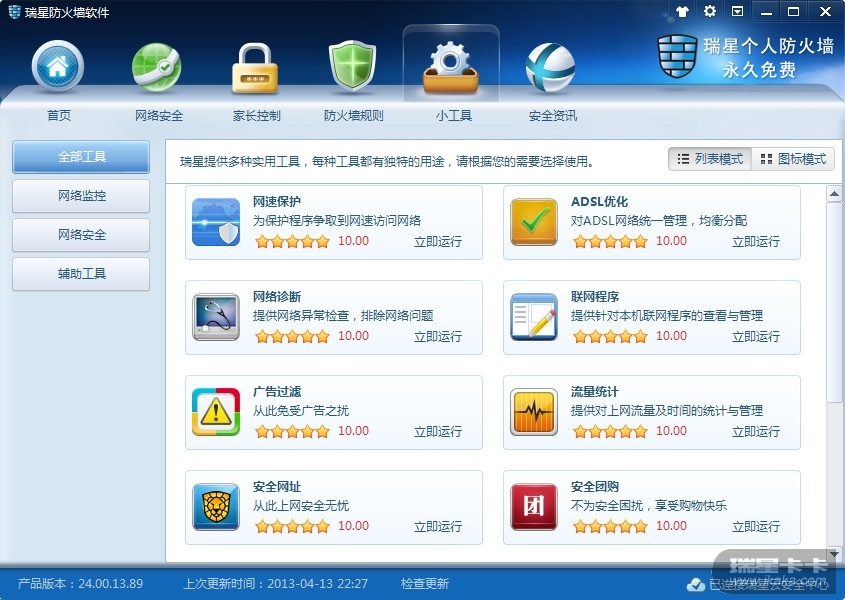This screenshot has height=600, width=845.
Task: Open the 安全资讯 globe icon
Action: tap(550, 67)
